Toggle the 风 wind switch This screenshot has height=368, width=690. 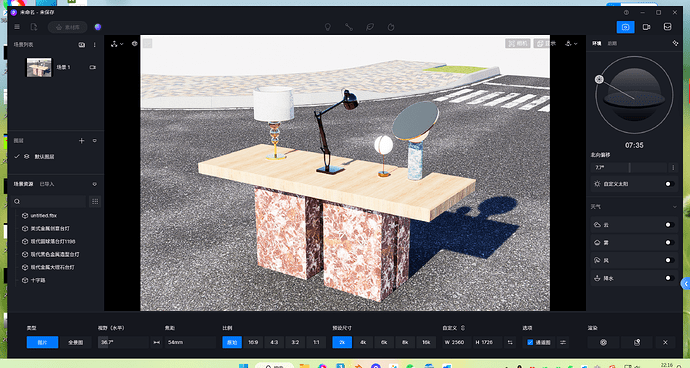pos(669,260)
